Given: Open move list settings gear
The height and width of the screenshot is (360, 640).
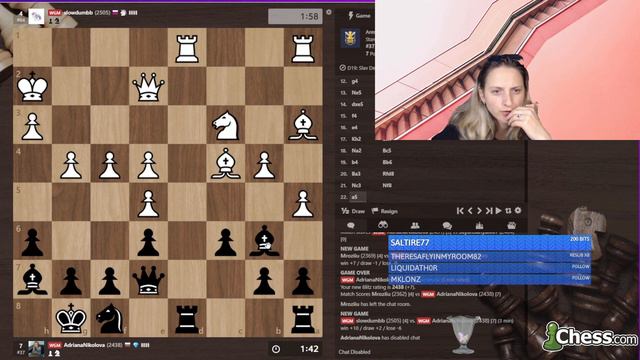Looking at the screenshot, I should 518,210.
